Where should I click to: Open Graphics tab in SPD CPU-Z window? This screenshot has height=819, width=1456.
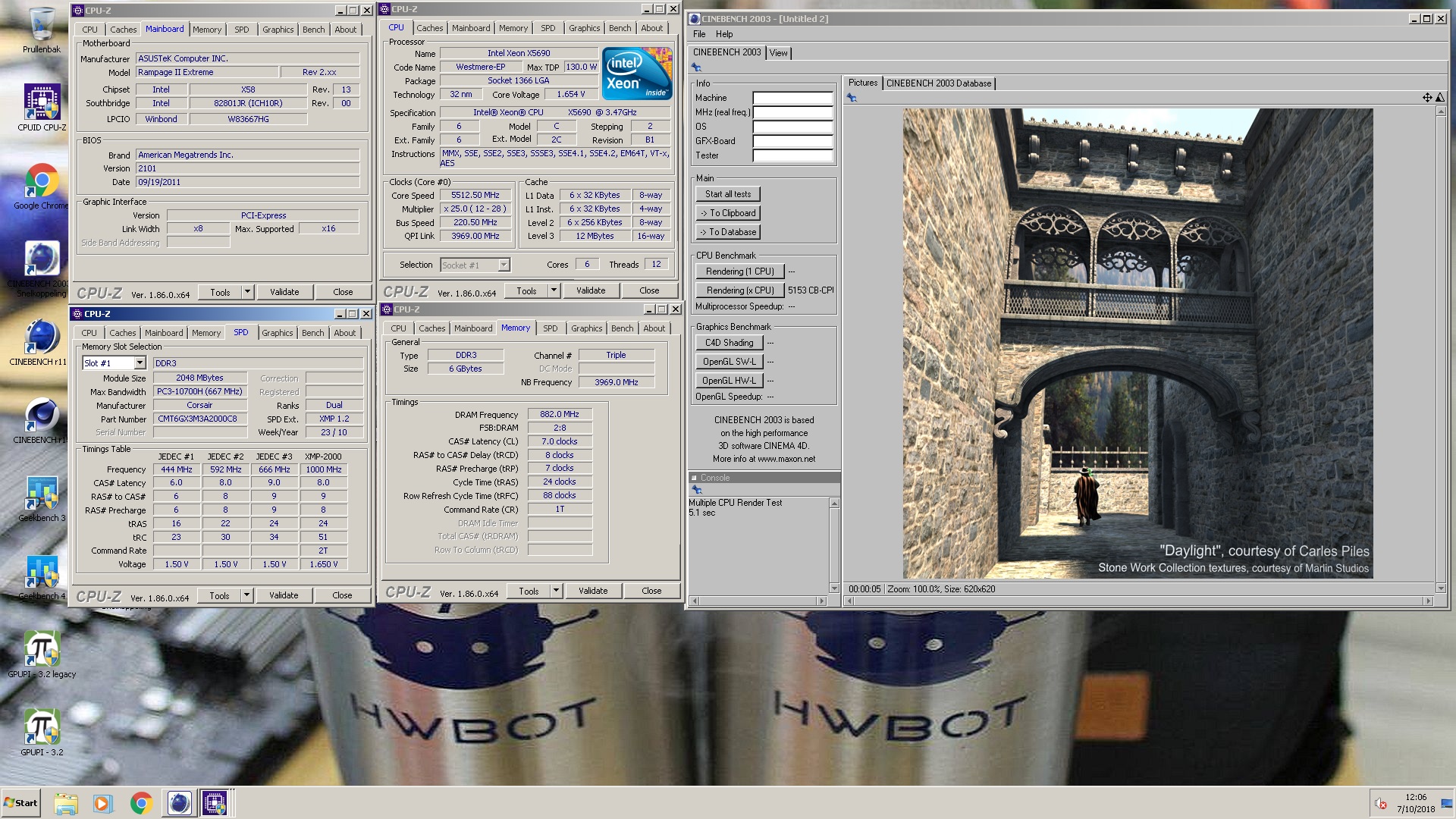pos(278,333)
